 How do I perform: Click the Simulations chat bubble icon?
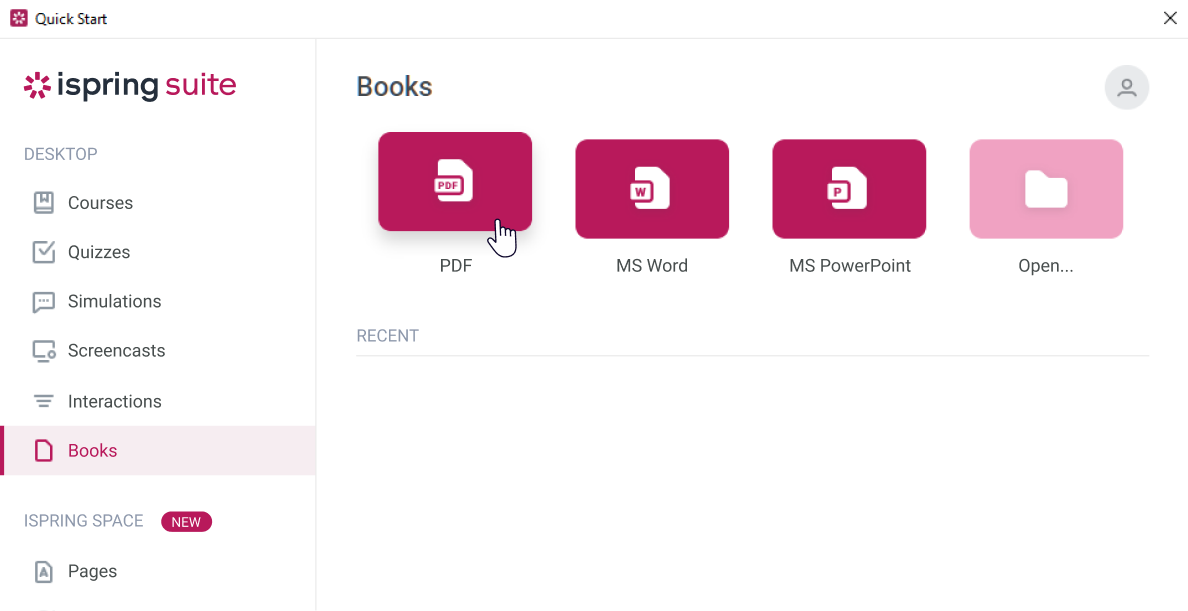(x=43, y=301)
